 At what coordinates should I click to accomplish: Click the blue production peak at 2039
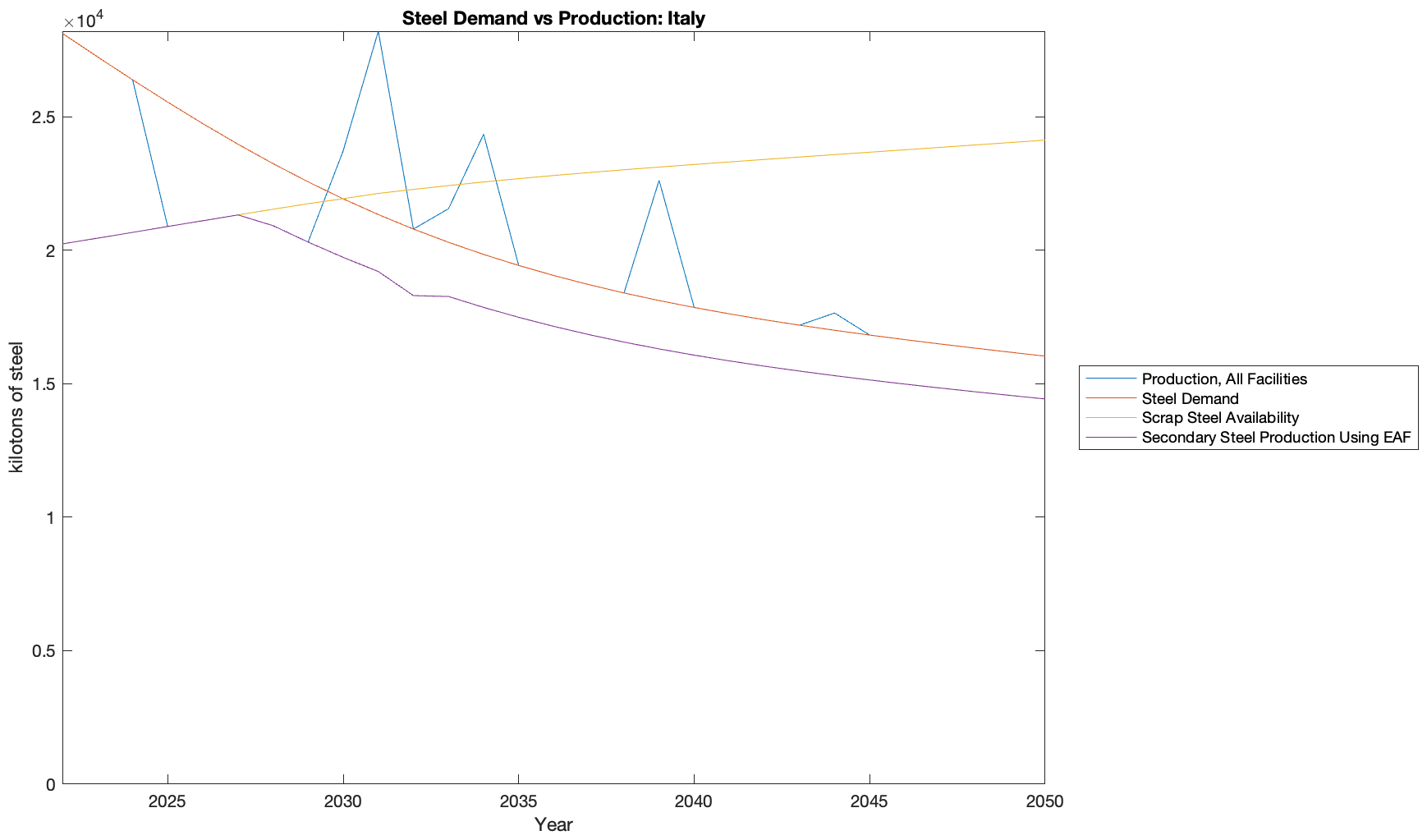pyautogui.click(x=658, y=181)
